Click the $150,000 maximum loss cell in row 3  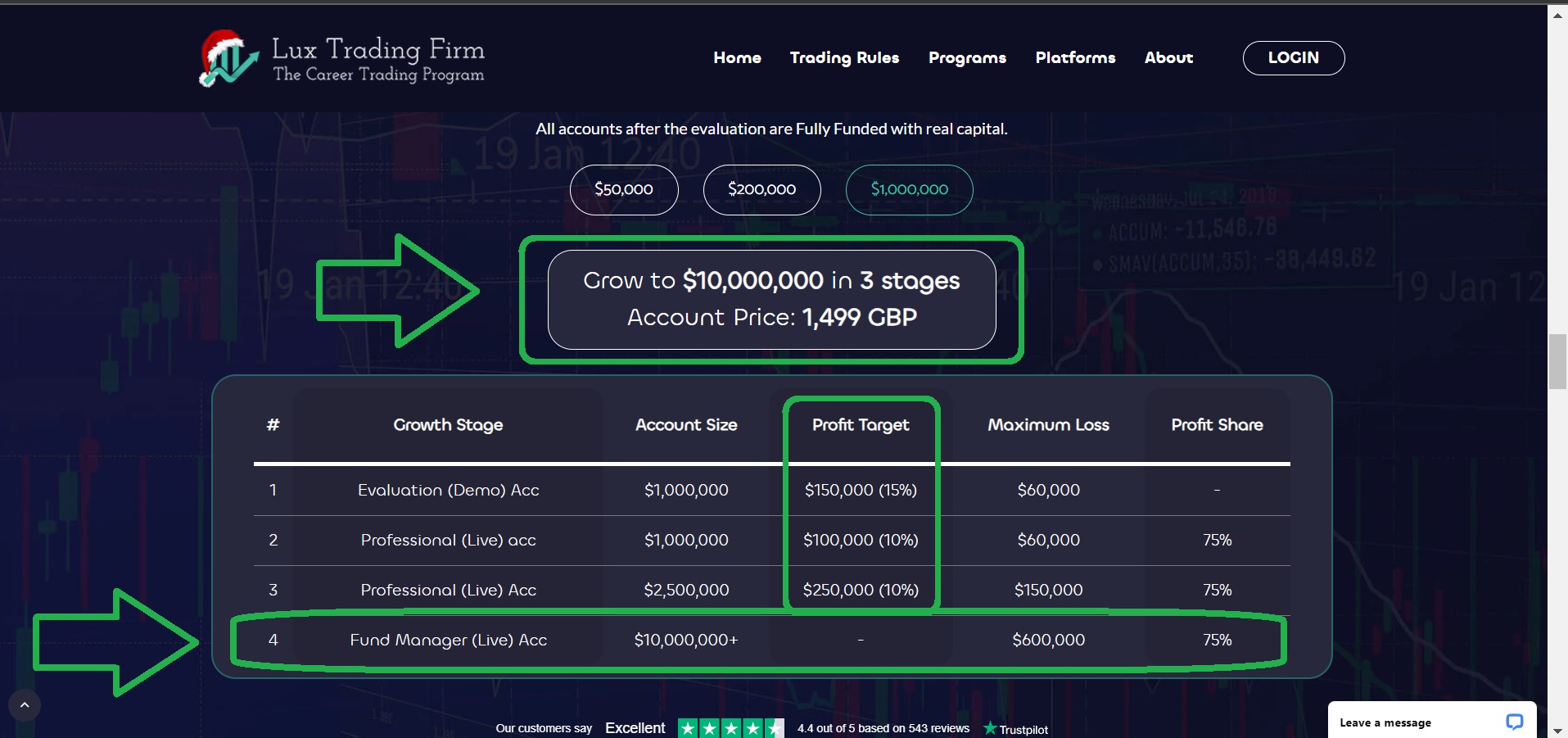point(1049,590)
